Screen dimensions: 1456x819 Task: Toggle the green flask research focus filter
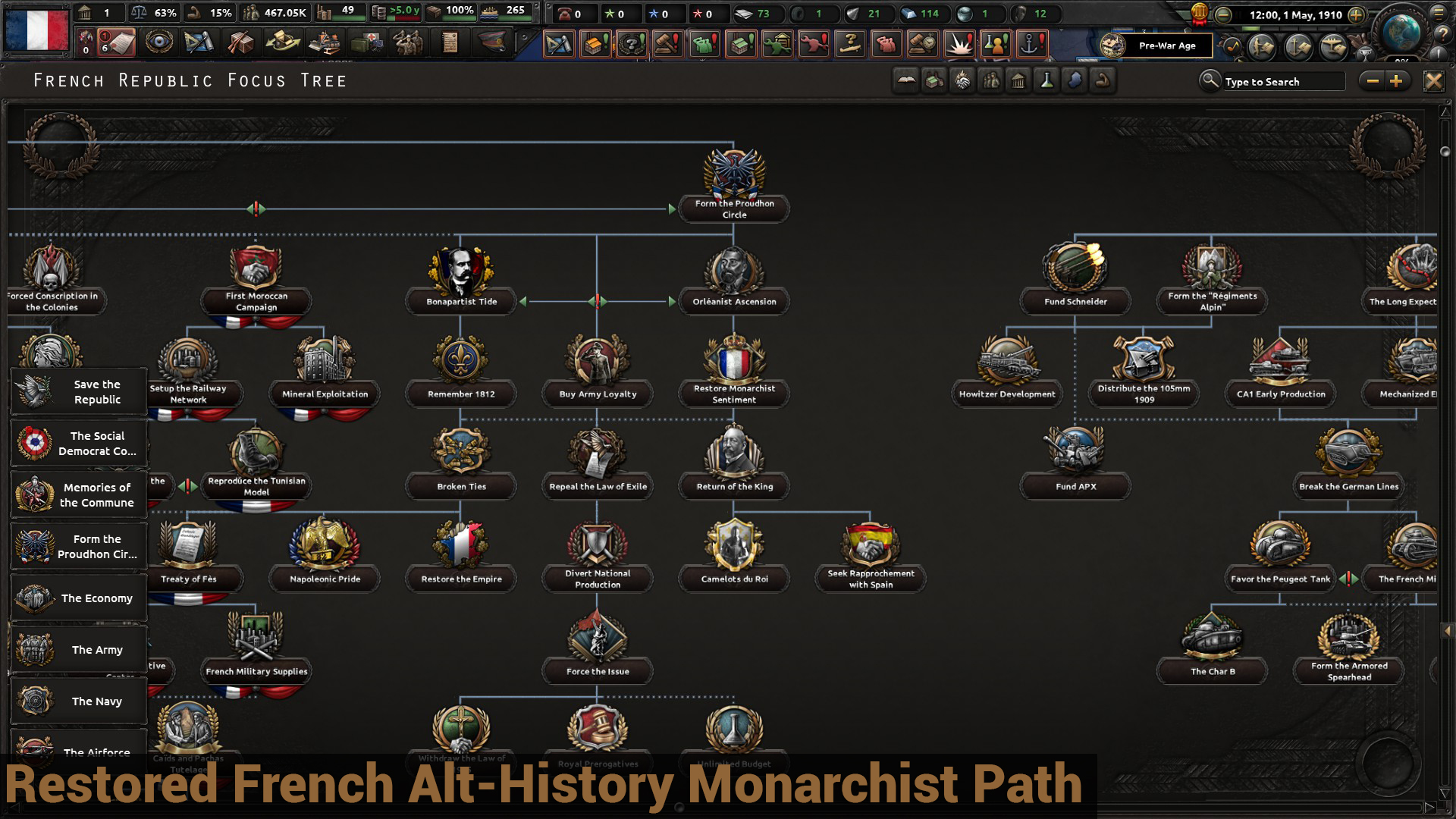pyautogui.click(x=1046, y=80)
